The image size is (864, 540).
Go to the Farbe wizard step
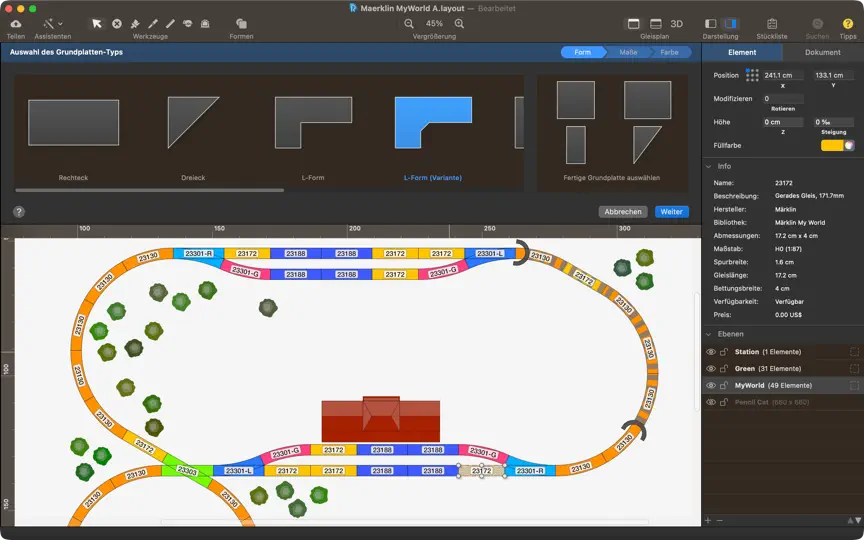[669, 52]
